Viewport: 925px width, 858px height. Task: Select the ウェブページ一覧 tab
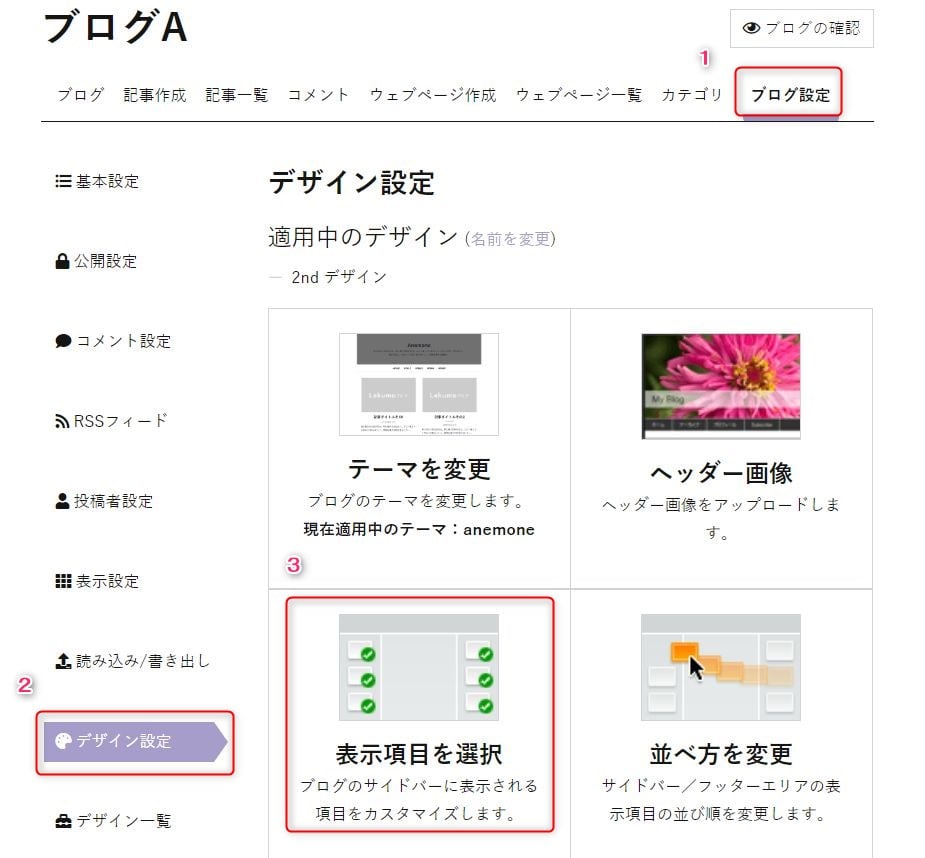(579, 94)
